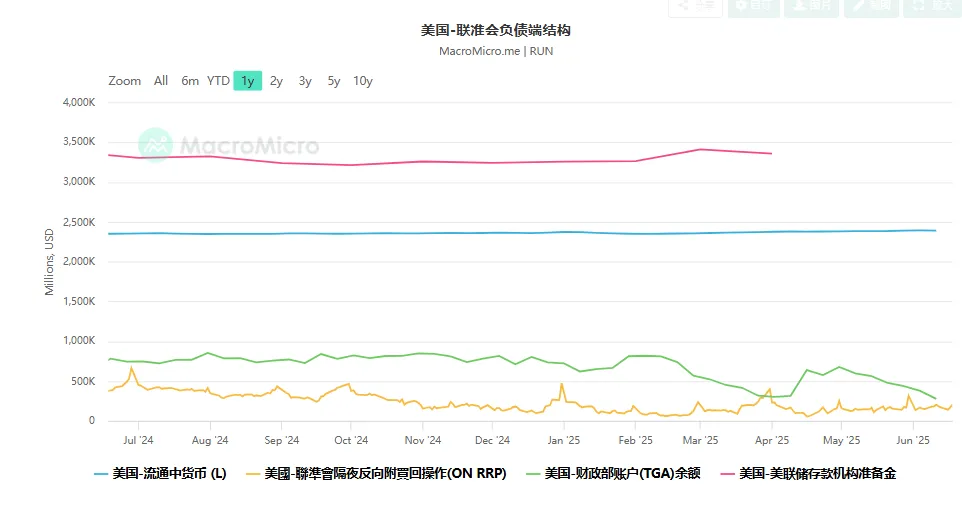Select the 6m zoom range
962x513 pixels.
(190, 81)
